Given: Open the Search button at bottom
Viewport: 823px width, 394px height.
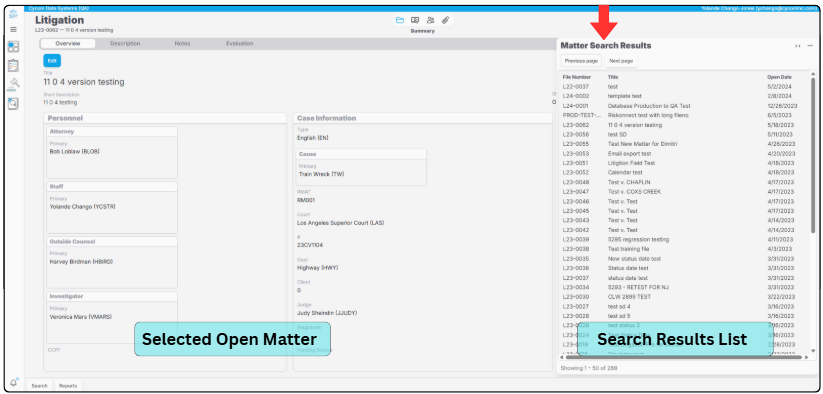Looking at the screenshot, I should 39,386.
